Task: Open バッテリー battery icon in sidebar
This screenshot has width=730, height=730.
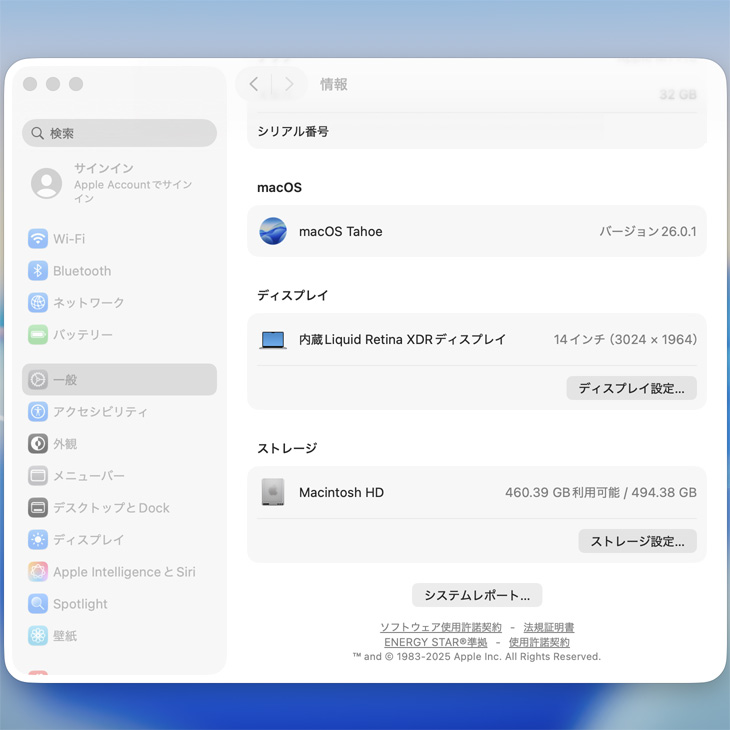Action: click(38, 335)
